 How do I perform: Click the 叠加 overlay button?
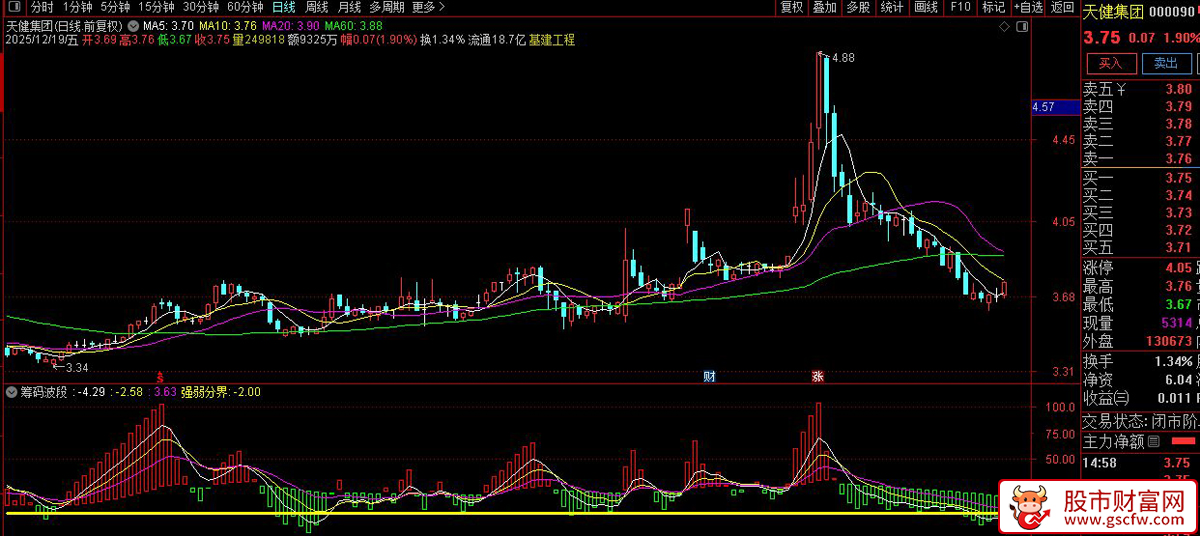point(825,7)
